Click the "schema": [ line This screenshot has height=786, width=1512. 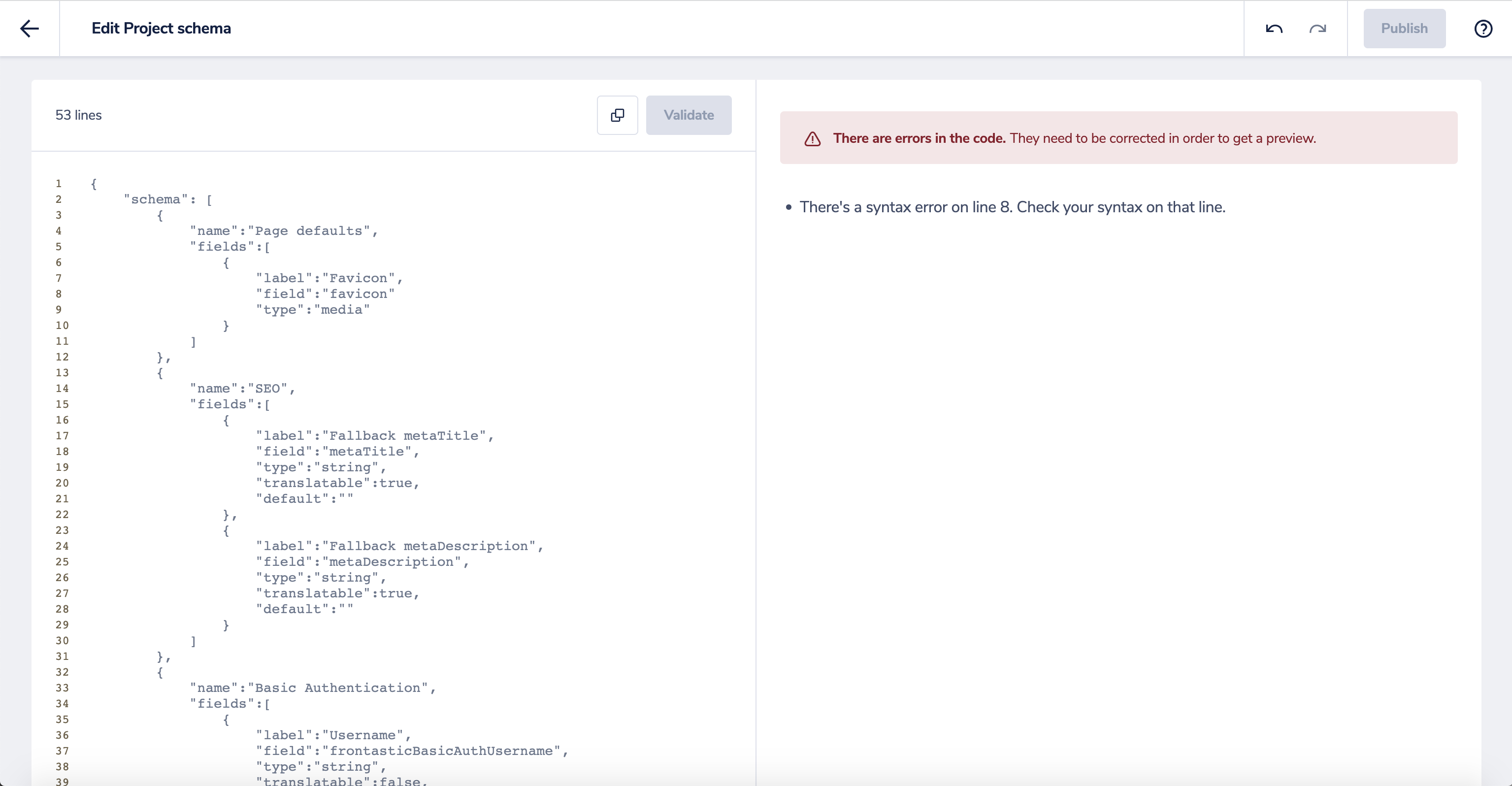[x=168, y=199]
